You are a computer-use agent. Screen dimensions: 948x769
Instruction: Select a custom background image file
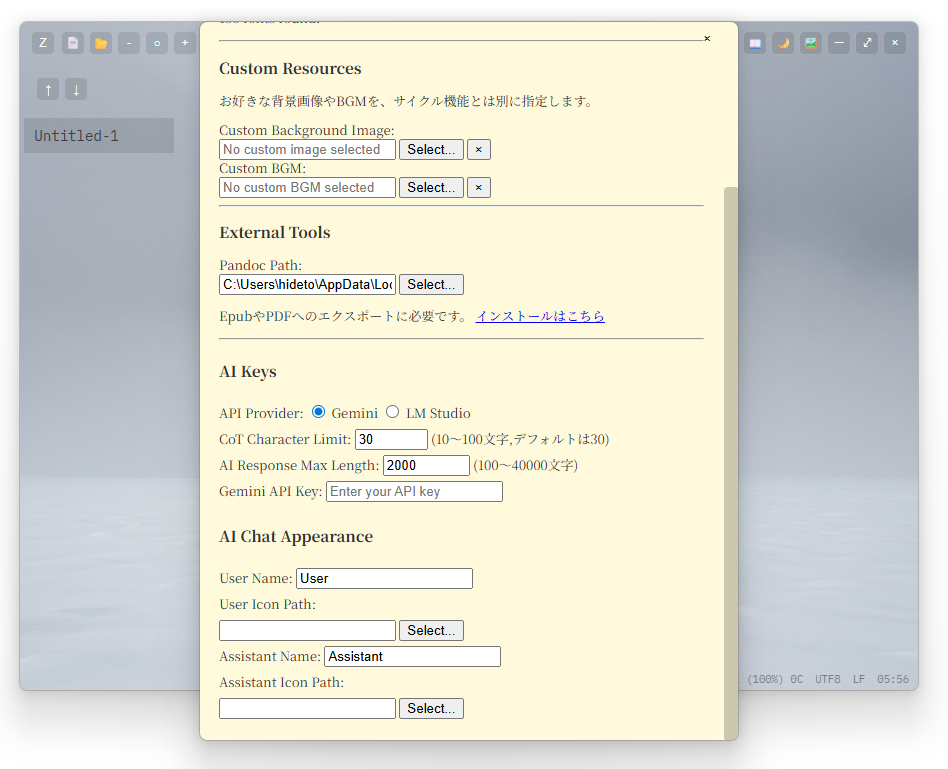(x=431, y=149)
